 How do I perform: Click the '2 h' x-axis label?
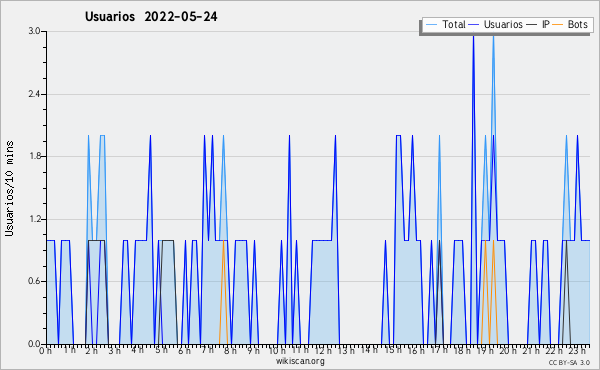[91, 350]
